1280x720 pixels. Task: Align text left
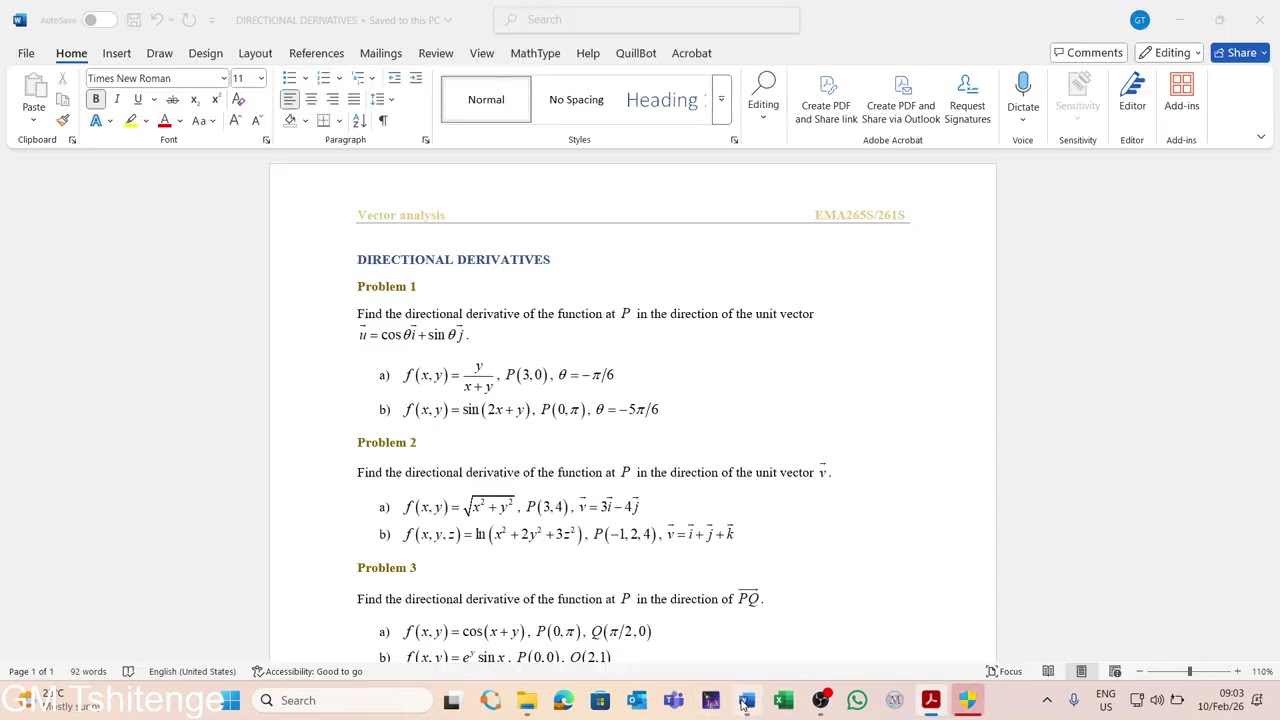click(289, 99)
